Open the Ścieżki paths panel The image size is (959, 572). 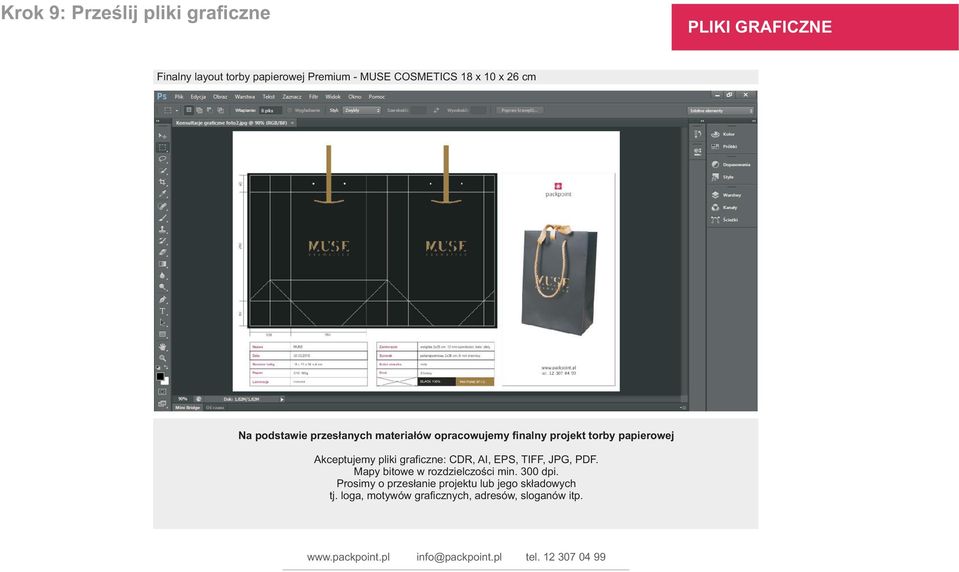[725, 220]
